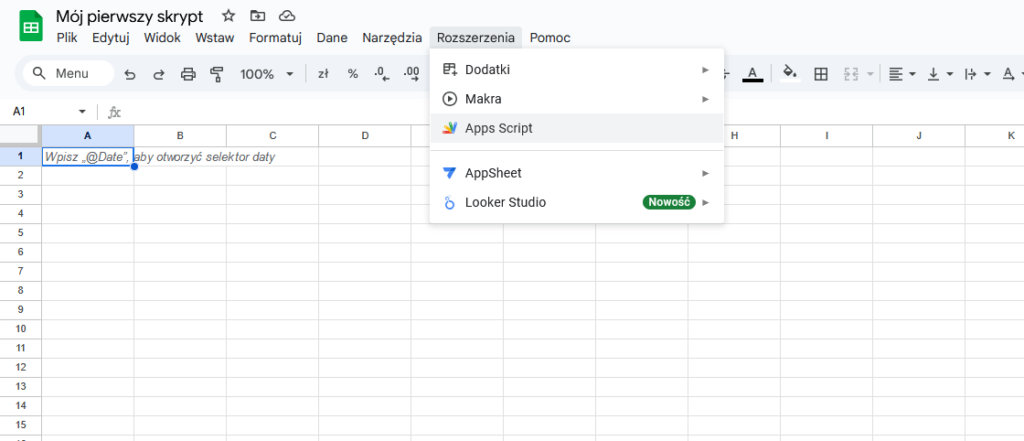Click the move to folder icon

(258, 16)
